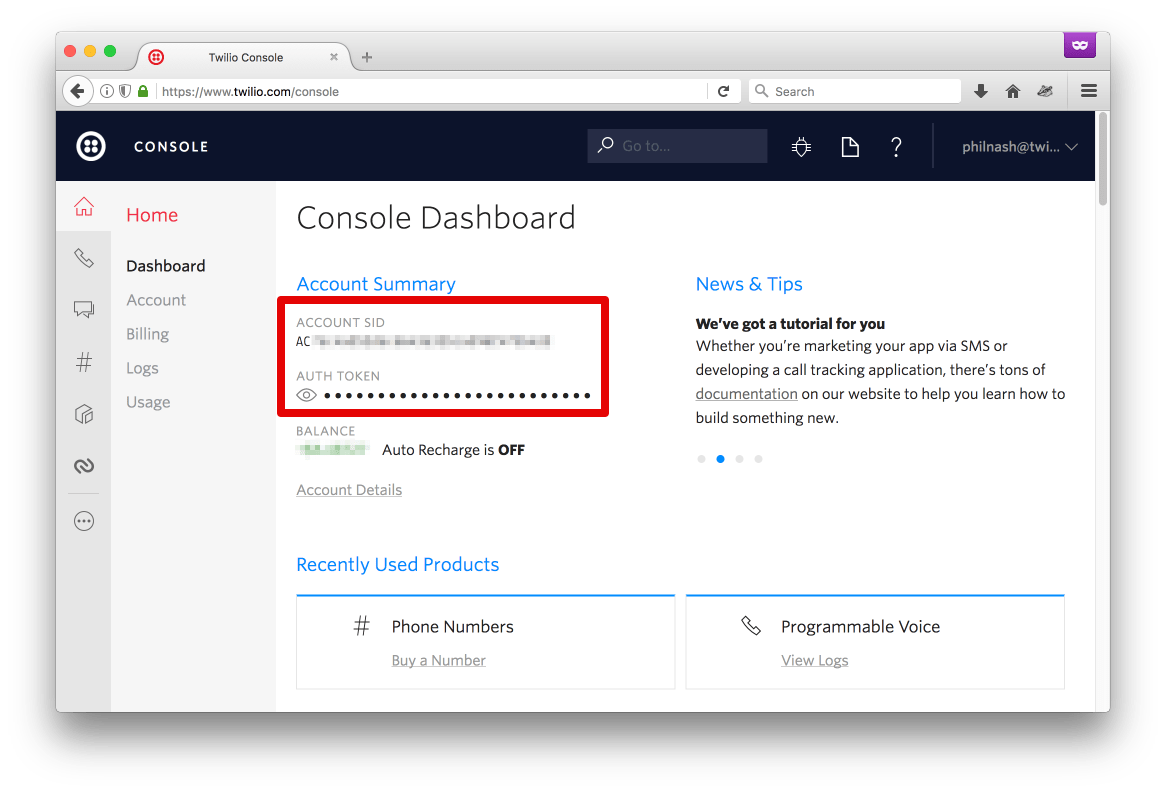The image size is (1166, 792).
Task: Click the CONSOLE label in the header
Action: point(171,147)
